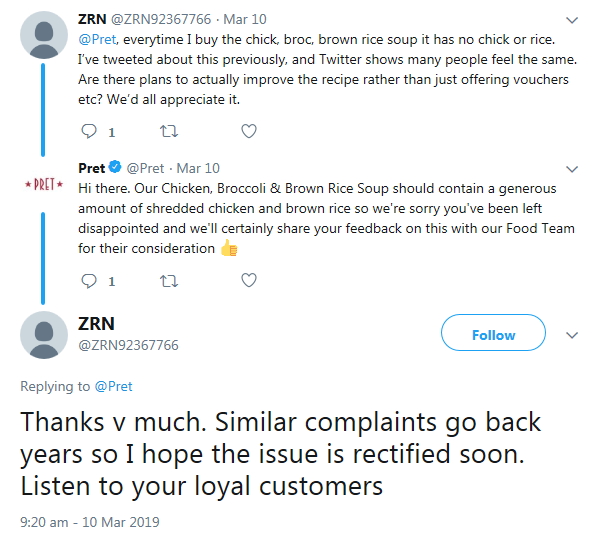Like ZRN's first tweet
The width and height of the screenshot is (603, 540).
(x=249, y=131)
